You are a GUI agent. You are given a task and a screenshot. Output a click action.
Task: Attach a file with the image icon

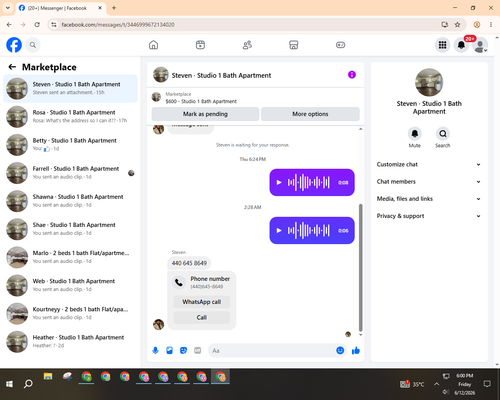(x=169, y=350)
